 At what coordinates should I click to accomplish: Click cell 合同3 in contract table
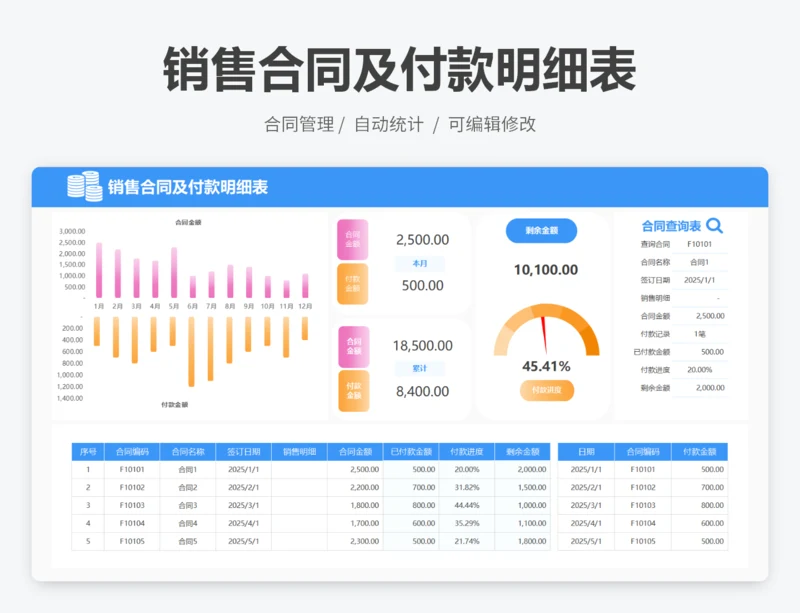188,505
